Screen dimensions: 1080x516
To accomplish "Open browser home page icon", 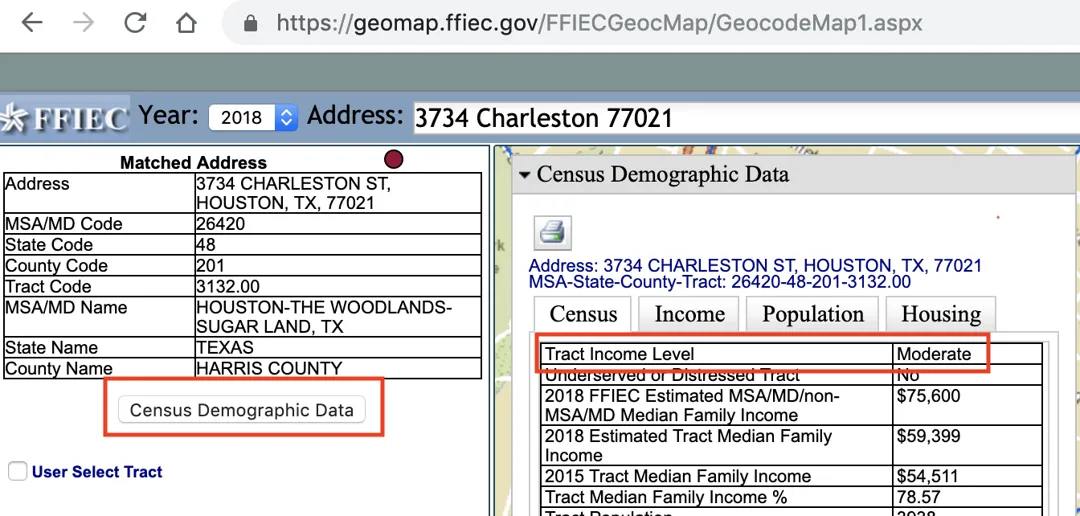I will [x=186, y=23].
